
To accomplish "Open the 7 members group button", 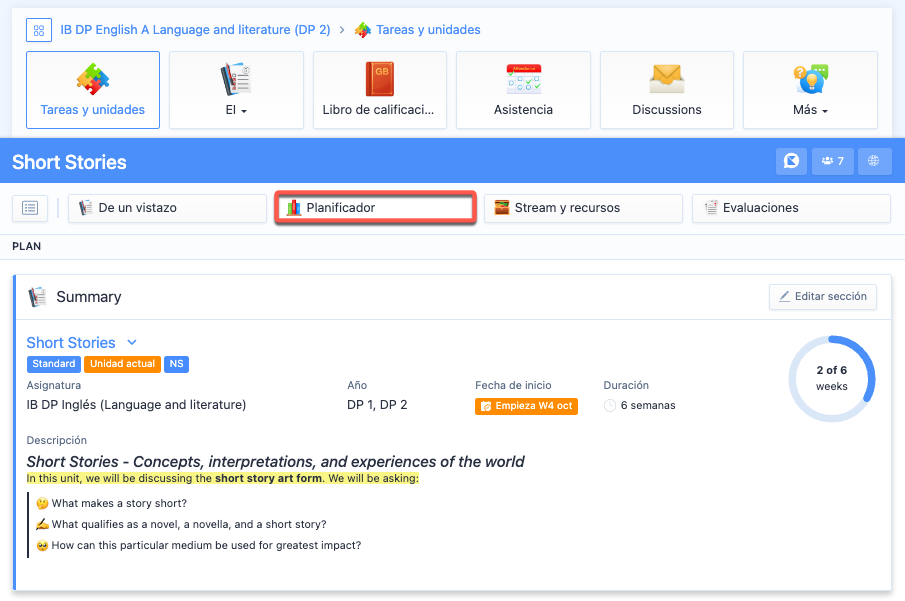I will click(x=832, y=161).
